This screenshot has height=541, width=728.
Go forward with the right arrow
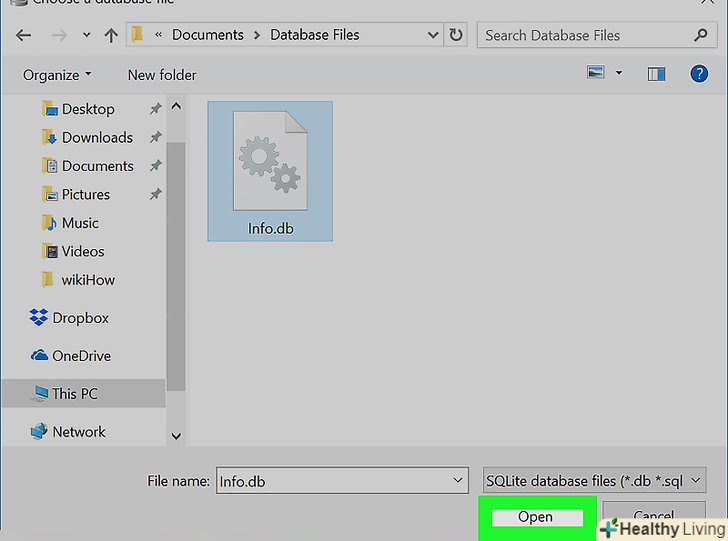point(59,35)
